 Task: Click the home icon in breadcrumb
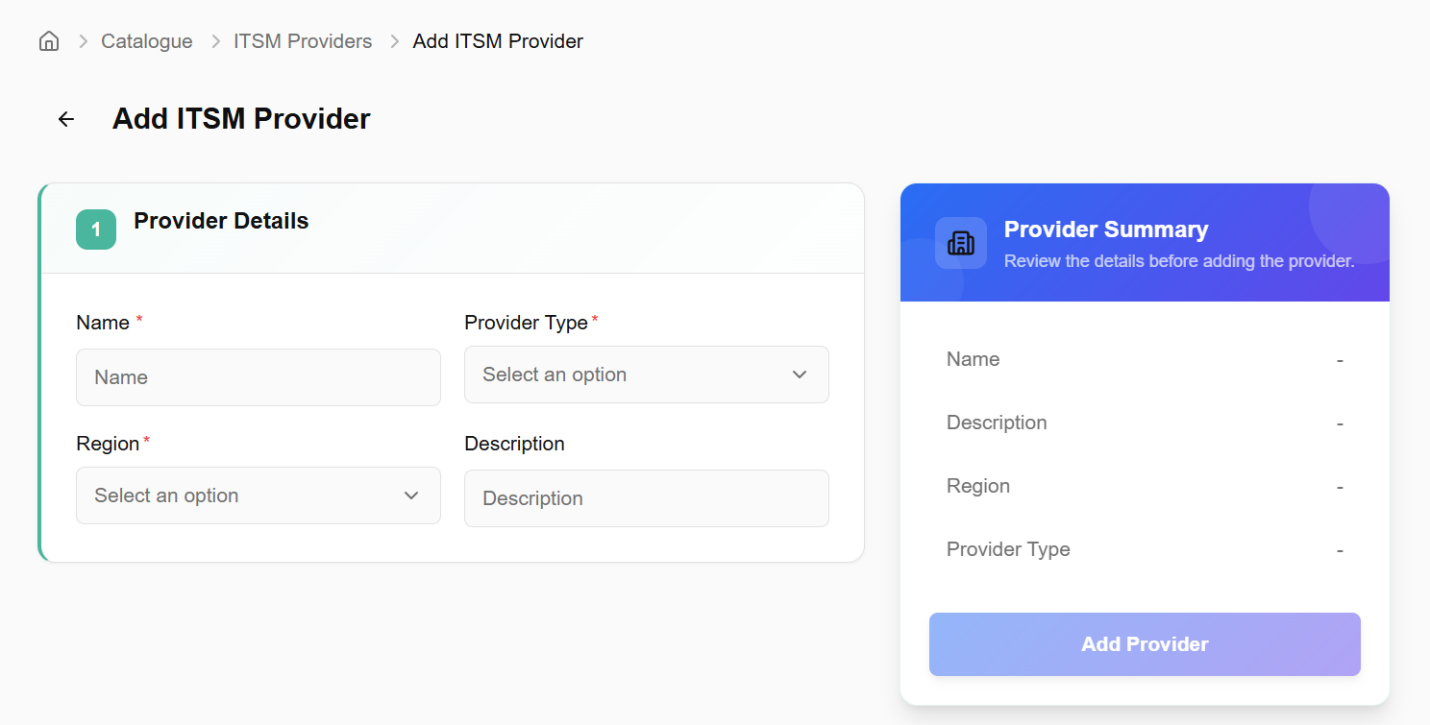tap(48, 41)
